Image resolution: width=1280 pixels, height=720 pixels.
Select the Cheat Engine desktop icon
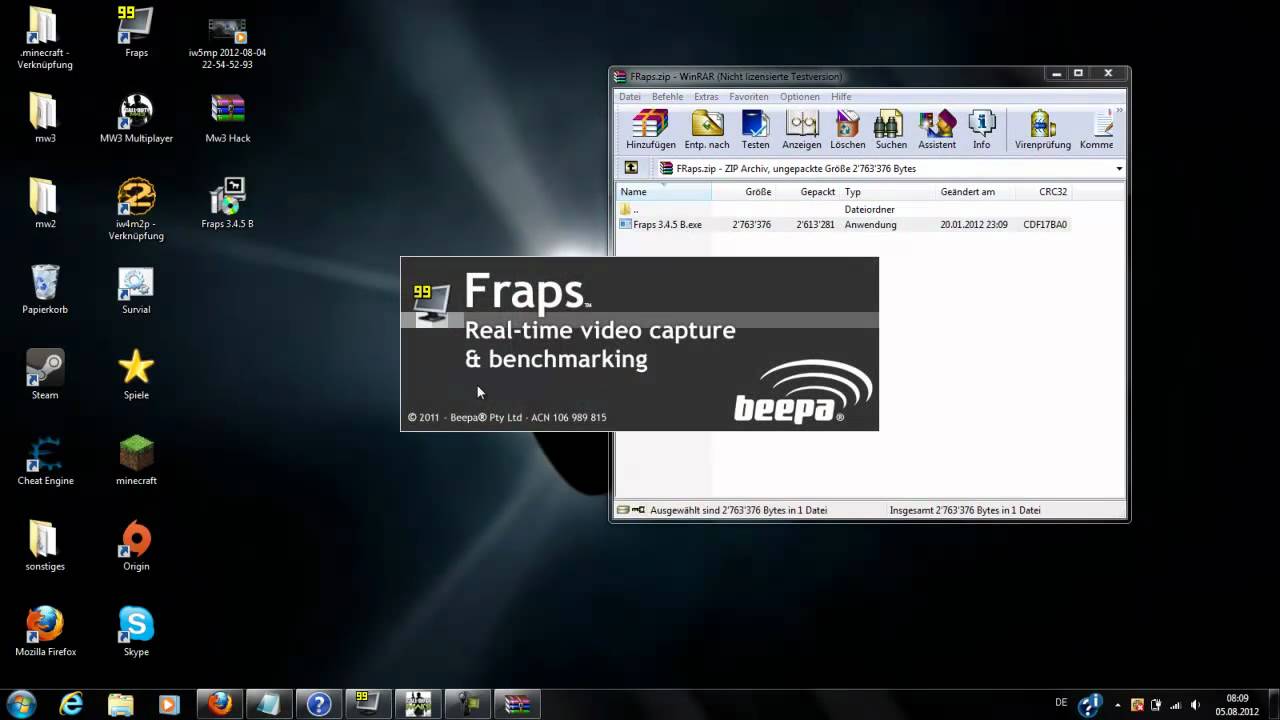tap(45, 461)
